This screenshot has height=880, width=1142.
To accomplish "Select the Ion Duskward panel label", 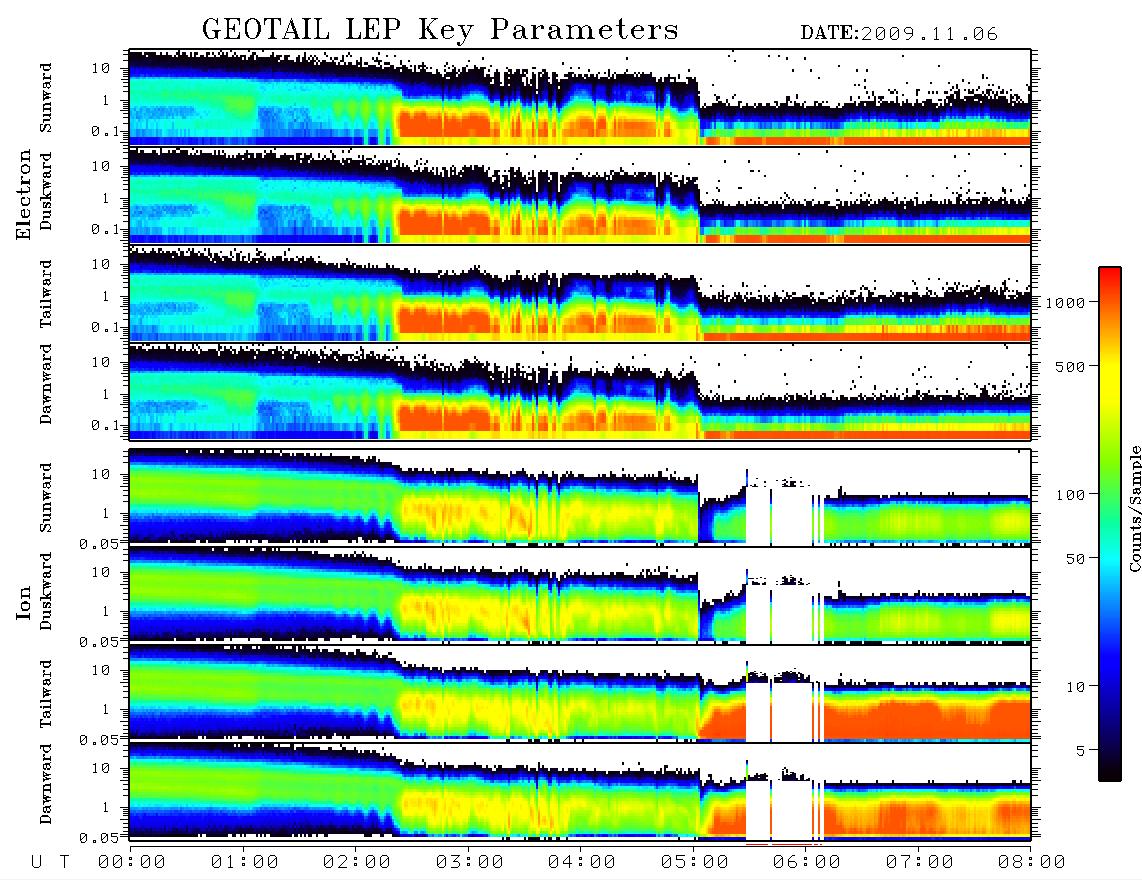I will pos(46,591).
